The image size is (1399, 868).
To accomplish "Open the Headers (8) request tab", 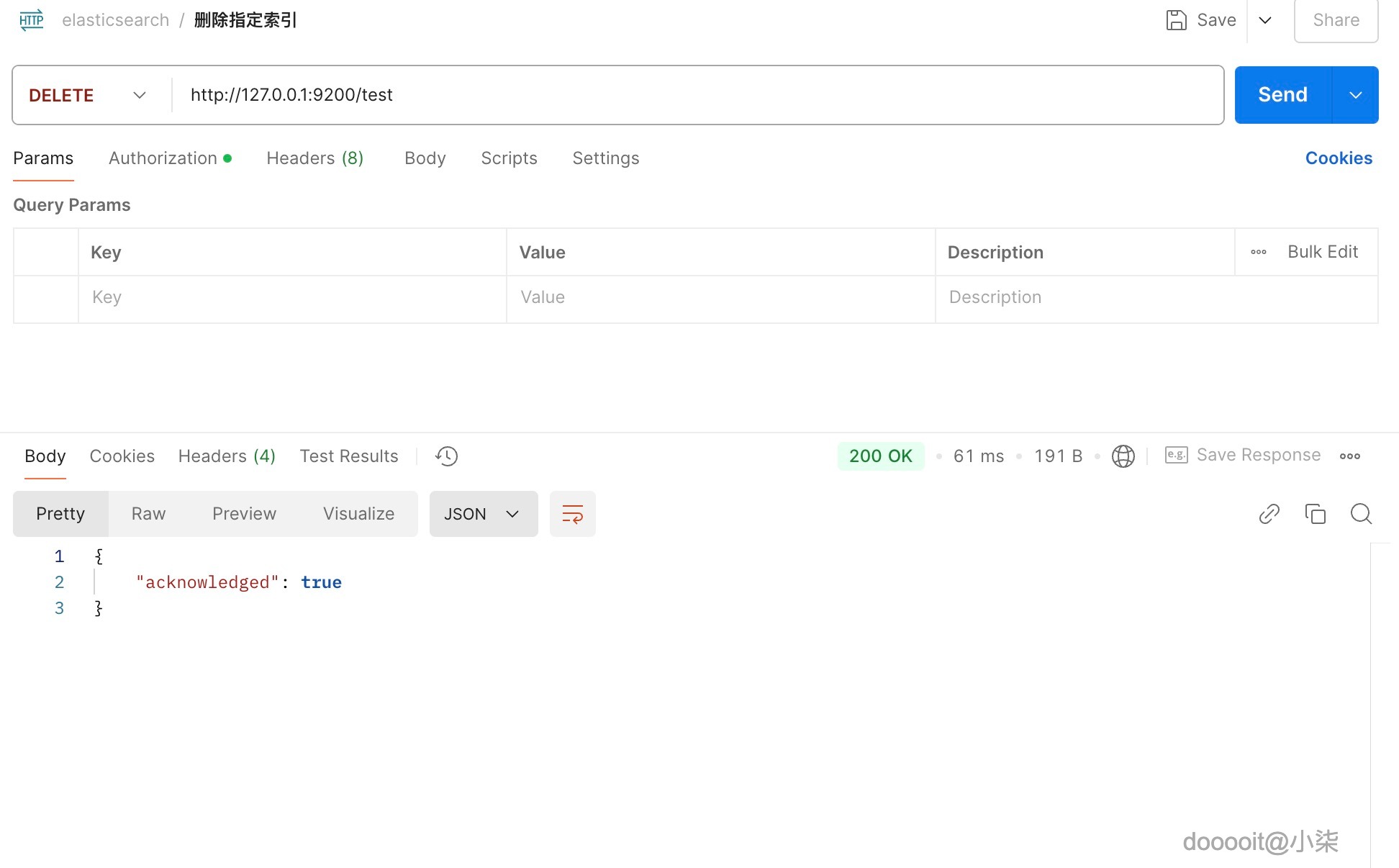I will pos(314,158).
